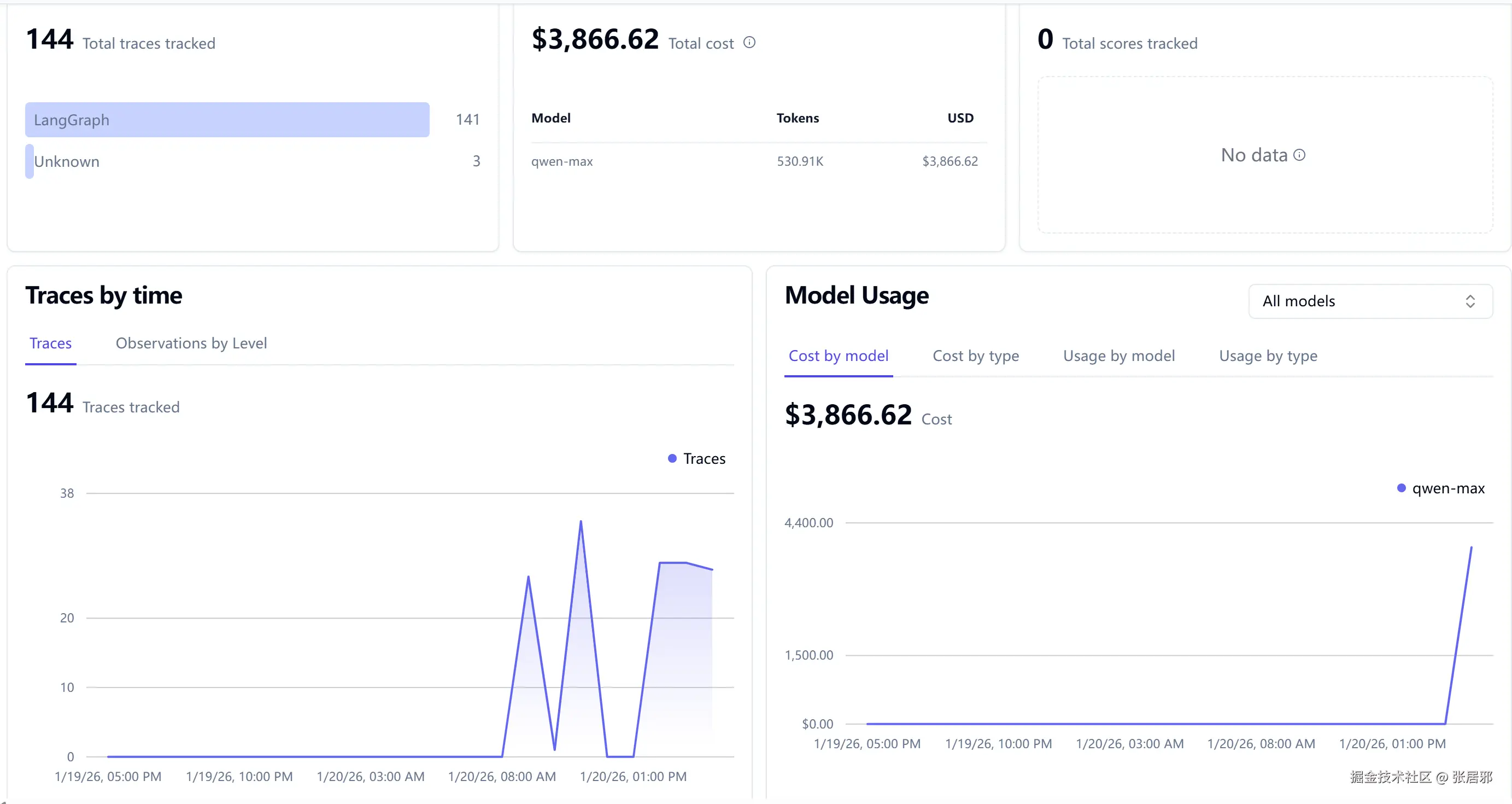This screenshot has width=1512, height=804.
Task: Click the LangGraph trace bar
Action: coord(227,120)
